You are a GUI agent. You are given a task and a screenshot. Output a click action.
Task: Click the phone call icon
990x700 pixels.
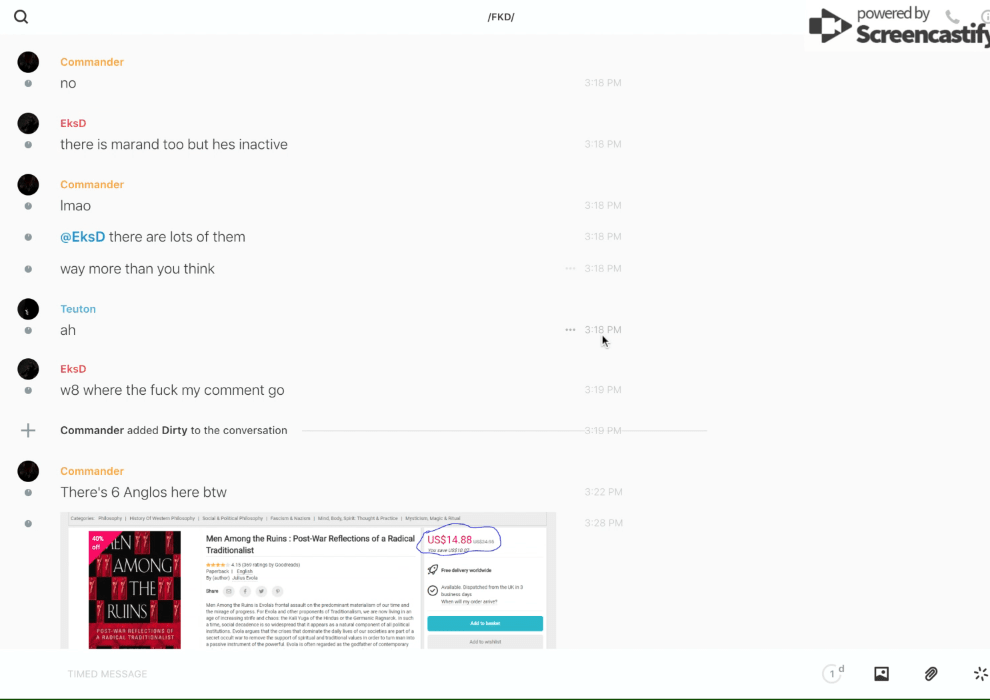[952, 17]
